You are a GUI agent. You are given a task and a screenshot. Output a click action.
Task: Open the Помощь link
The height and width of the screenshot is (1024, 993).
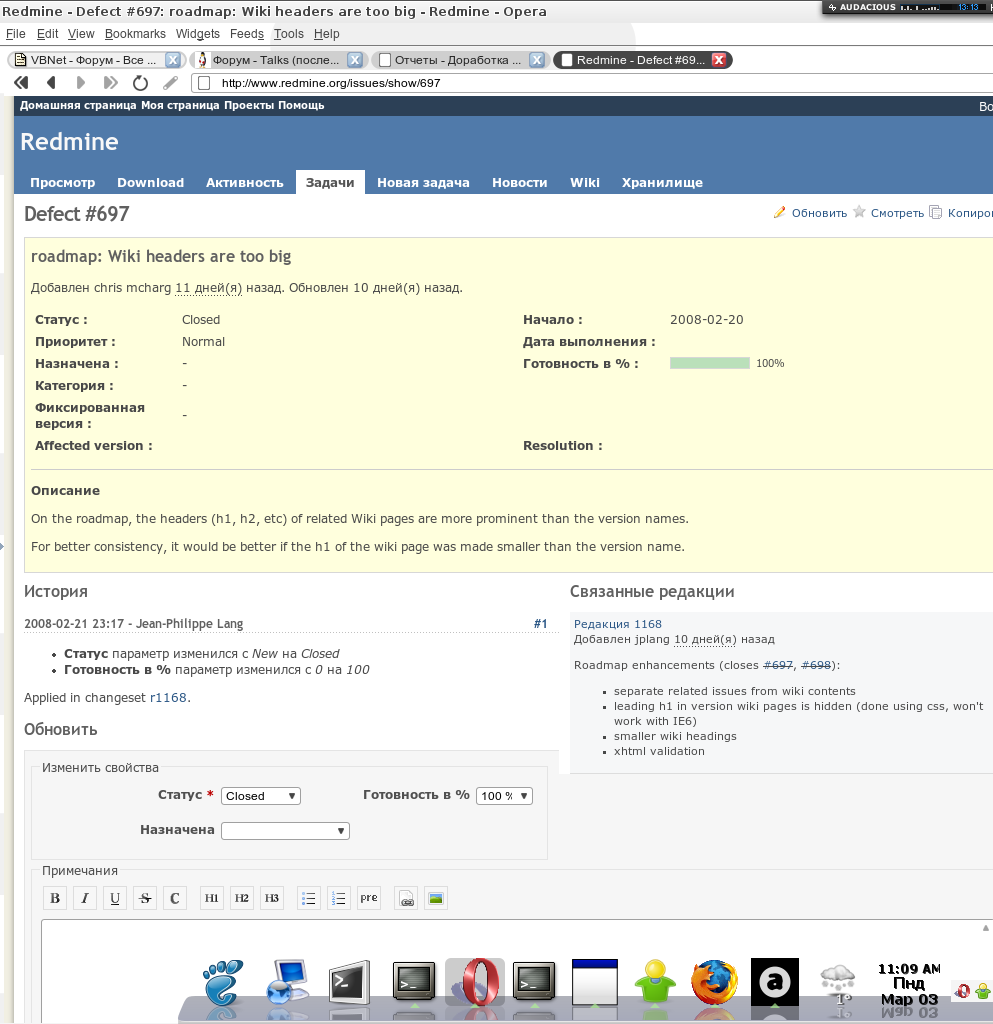pos(301,105)
